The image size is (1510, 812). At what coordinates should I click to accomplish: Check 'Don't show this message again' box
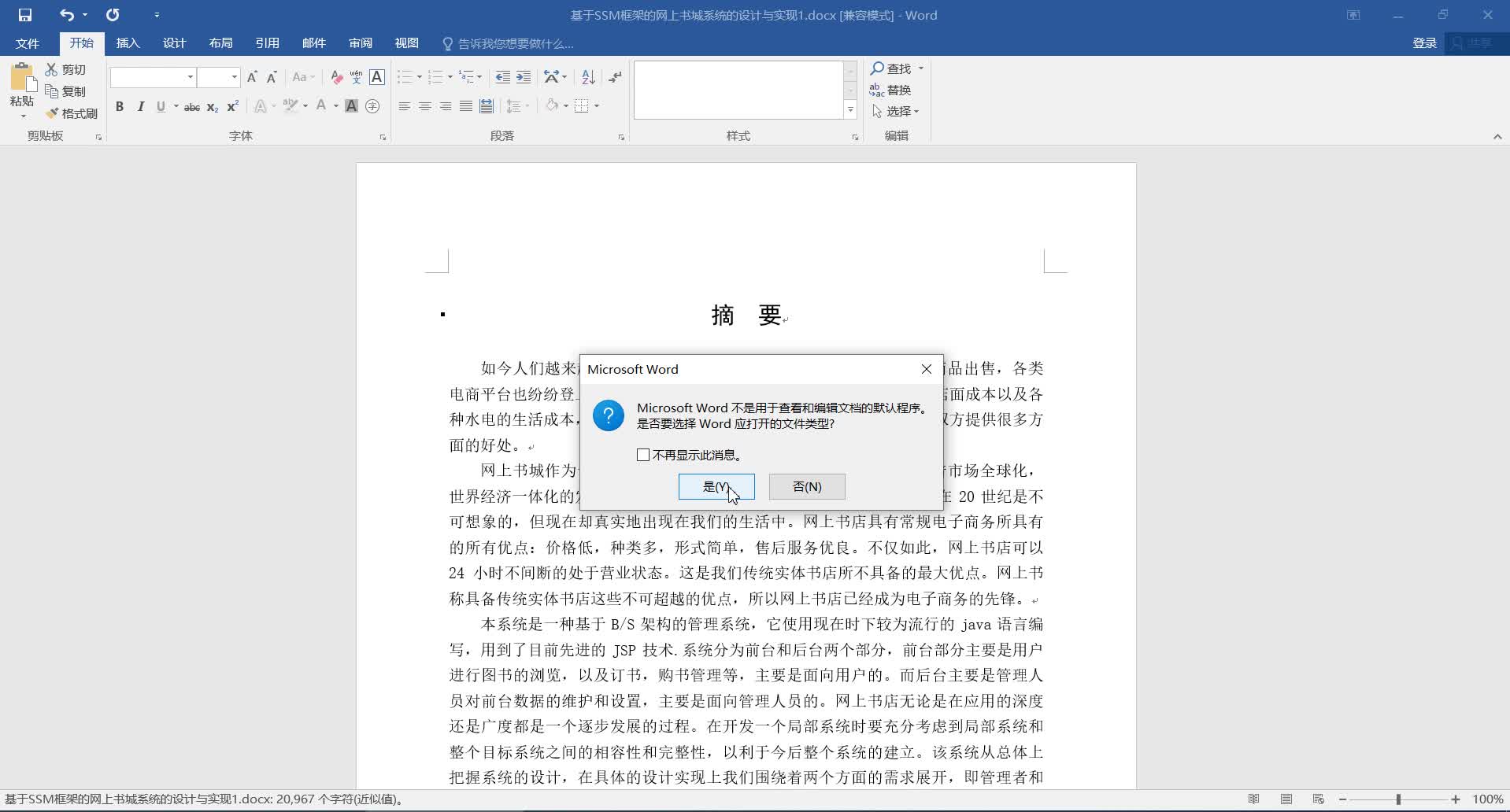click(x=643, y=455)
